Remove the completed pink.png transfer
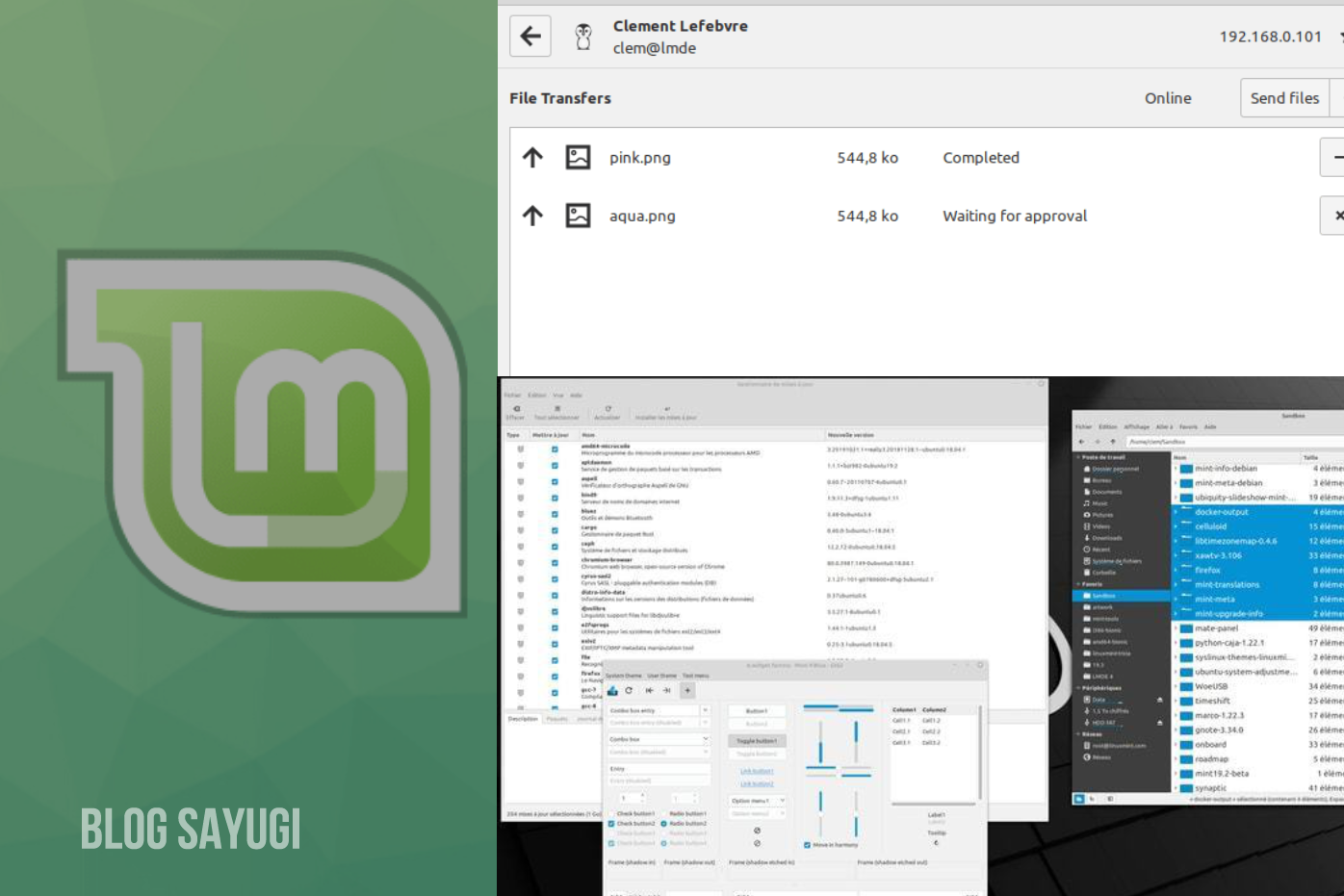Screen dimensions: 1344x896 (x=1332, y=157)
